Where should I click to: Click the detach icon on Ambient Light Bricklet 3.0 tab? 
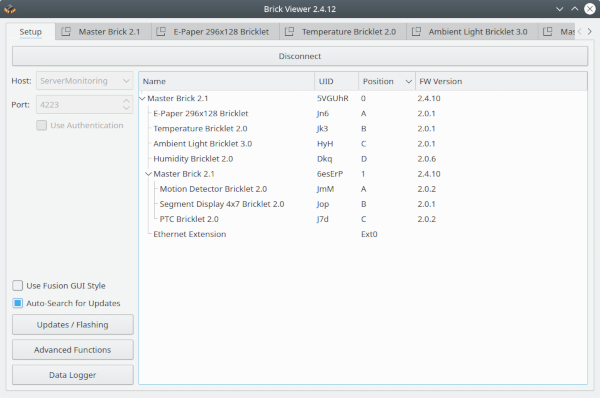(x=416, y=31)
